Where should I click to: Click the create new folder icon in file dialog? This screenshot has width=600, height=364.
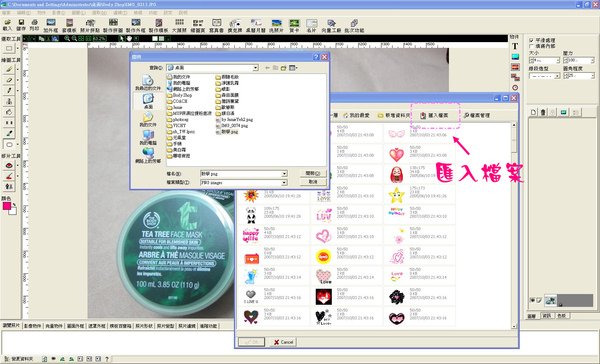[x=284, y=68]
